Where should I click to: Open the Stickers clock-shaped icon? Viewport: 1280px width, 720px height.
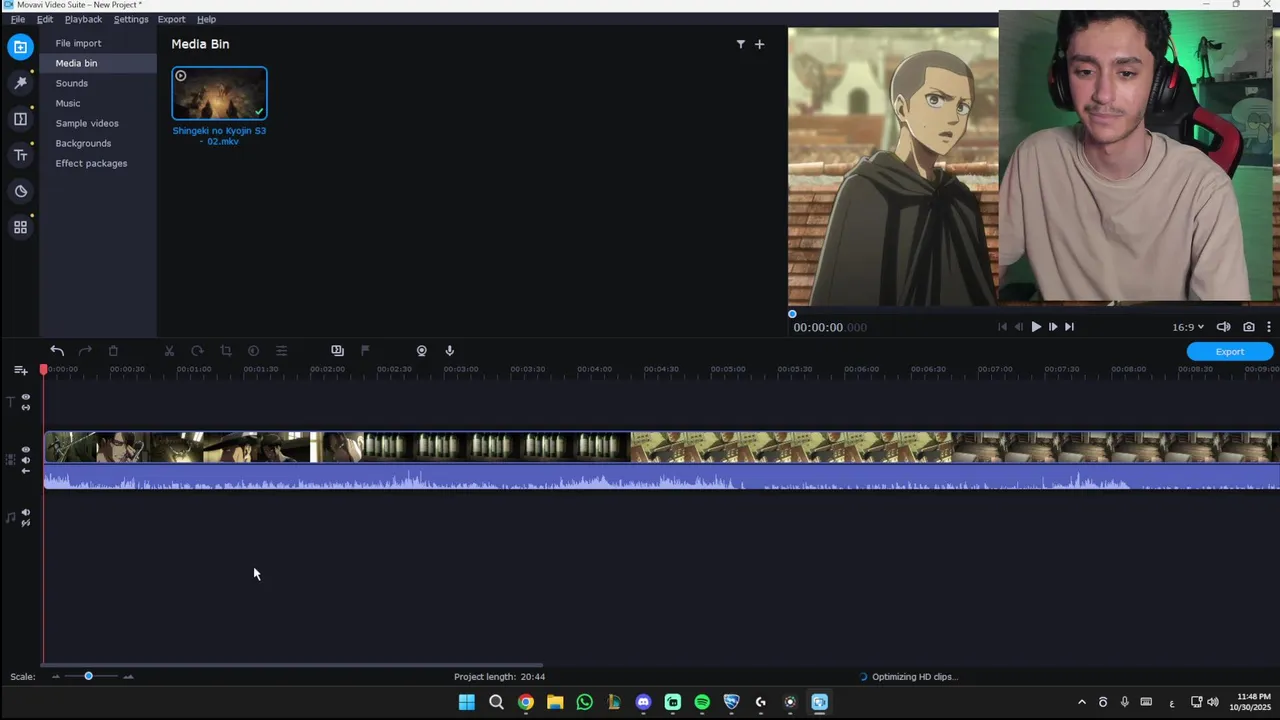tap(20, 191)
